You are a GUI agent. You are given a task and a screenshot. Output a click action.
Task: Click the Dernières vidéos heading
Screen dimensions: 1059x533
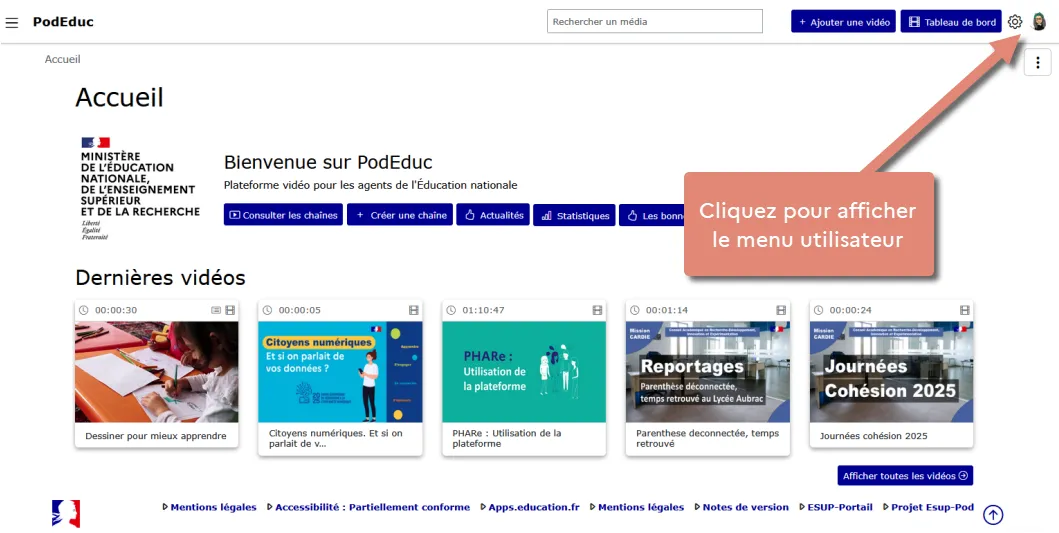click(x=160, y=277)
